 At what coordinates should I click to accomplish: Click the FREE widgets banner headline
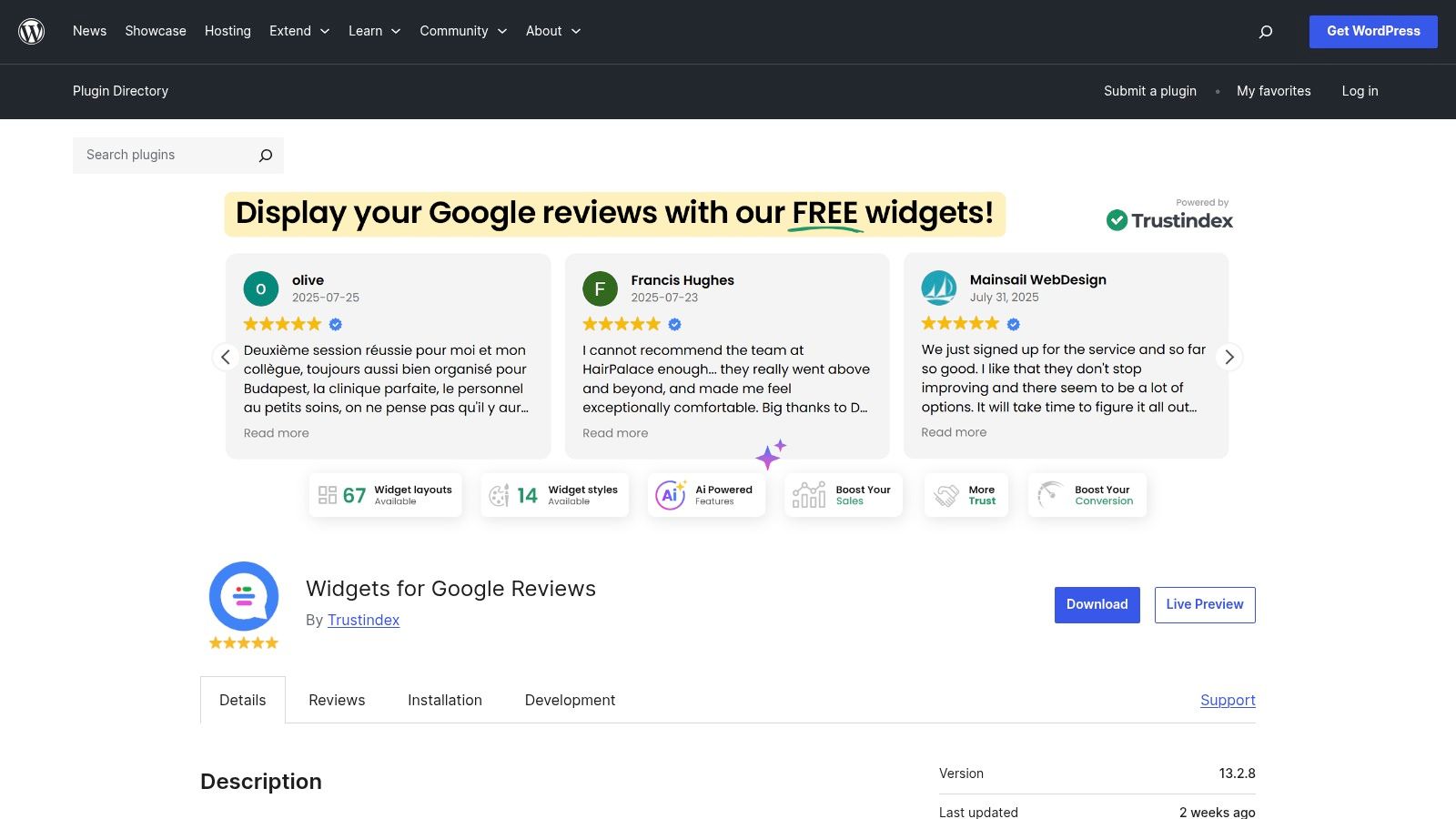pos(615,214)
